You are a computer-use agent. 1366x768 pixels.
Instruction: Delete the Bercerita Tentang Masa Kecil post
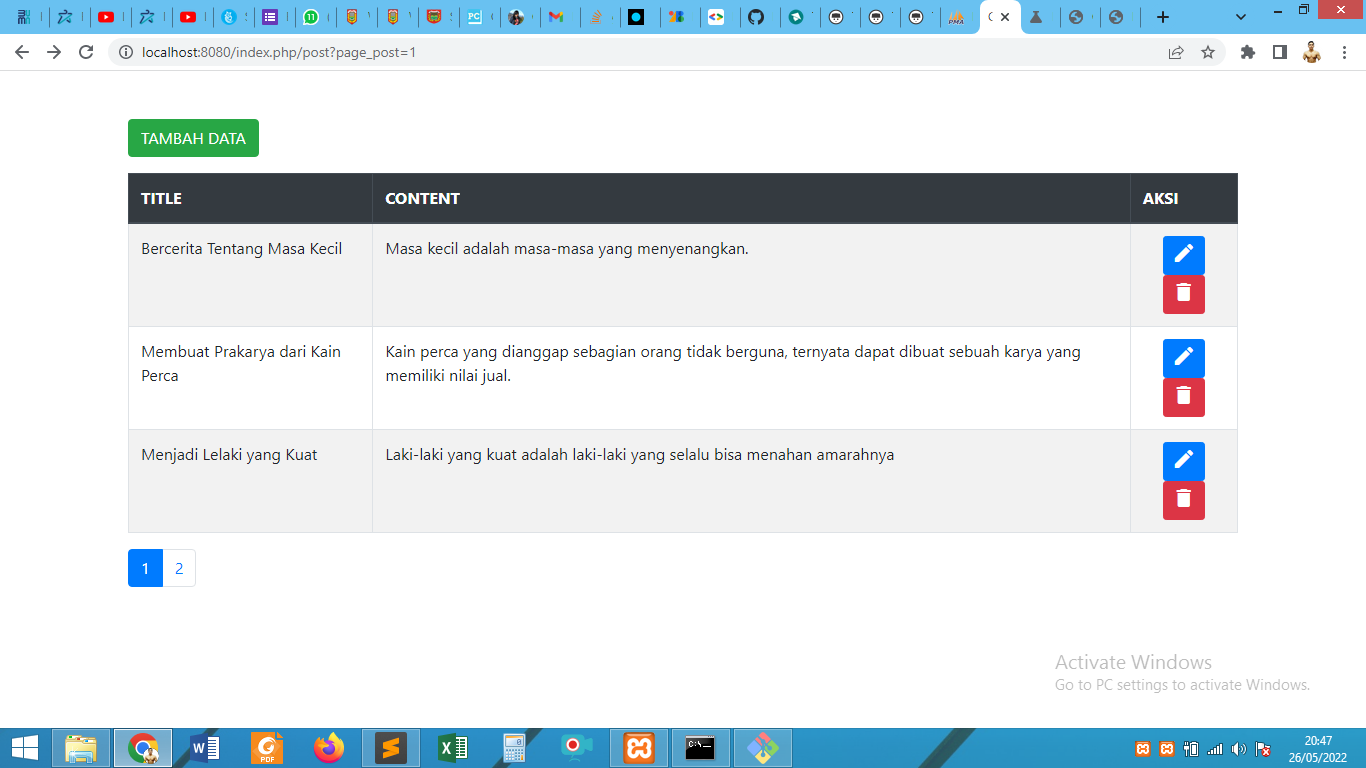(x=1184, y=294)
